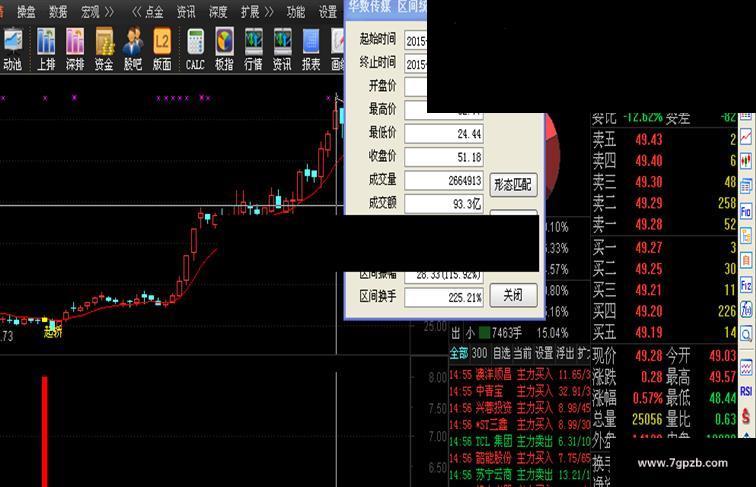Image resolution: width=756 pixels, height=487 pixels.
Task: Expand menu with >> after 扩展
Action: click(x=269, y=12)
